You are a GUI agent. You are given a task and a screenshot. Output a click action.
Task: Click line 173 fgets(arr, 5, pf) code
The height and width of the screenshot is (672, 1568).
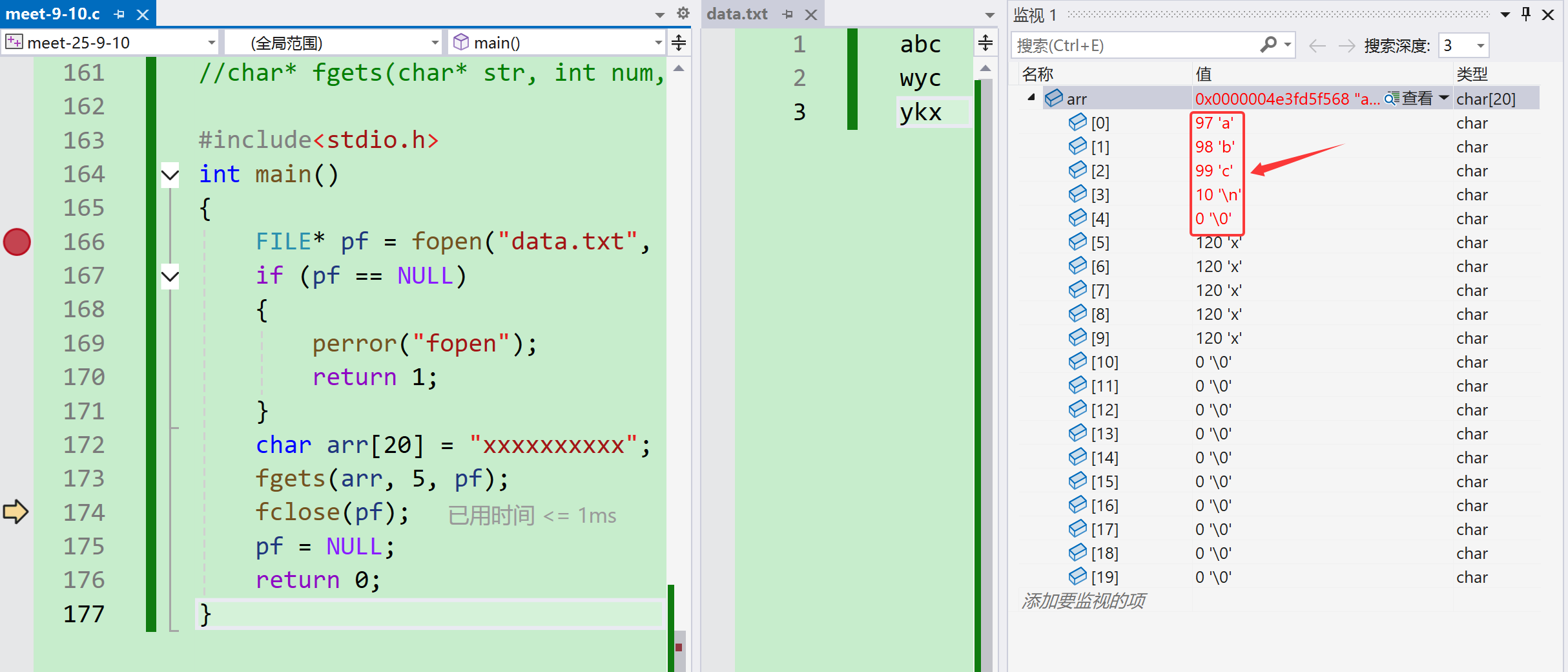(x=382, y=479)
